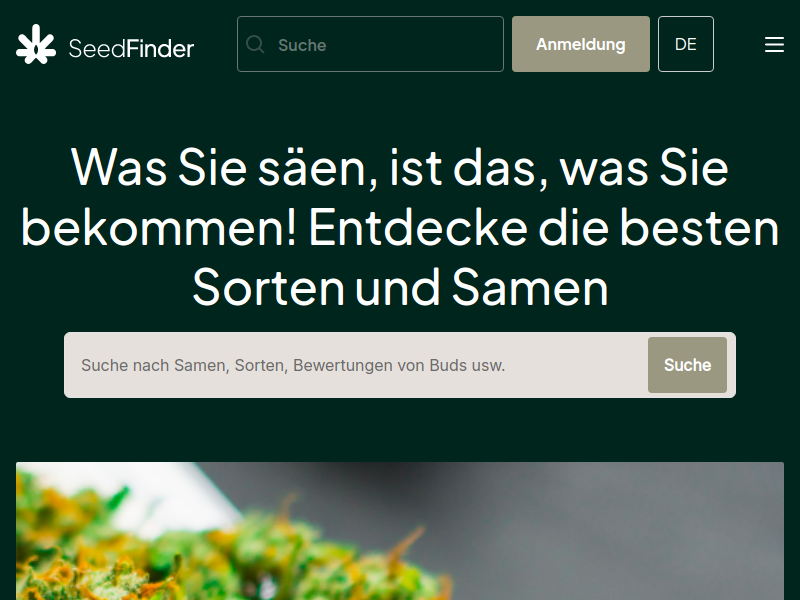Viewport: 800px width, 600px height.
Task: Open the hamburger menu icon
Action: pos(774,44)
